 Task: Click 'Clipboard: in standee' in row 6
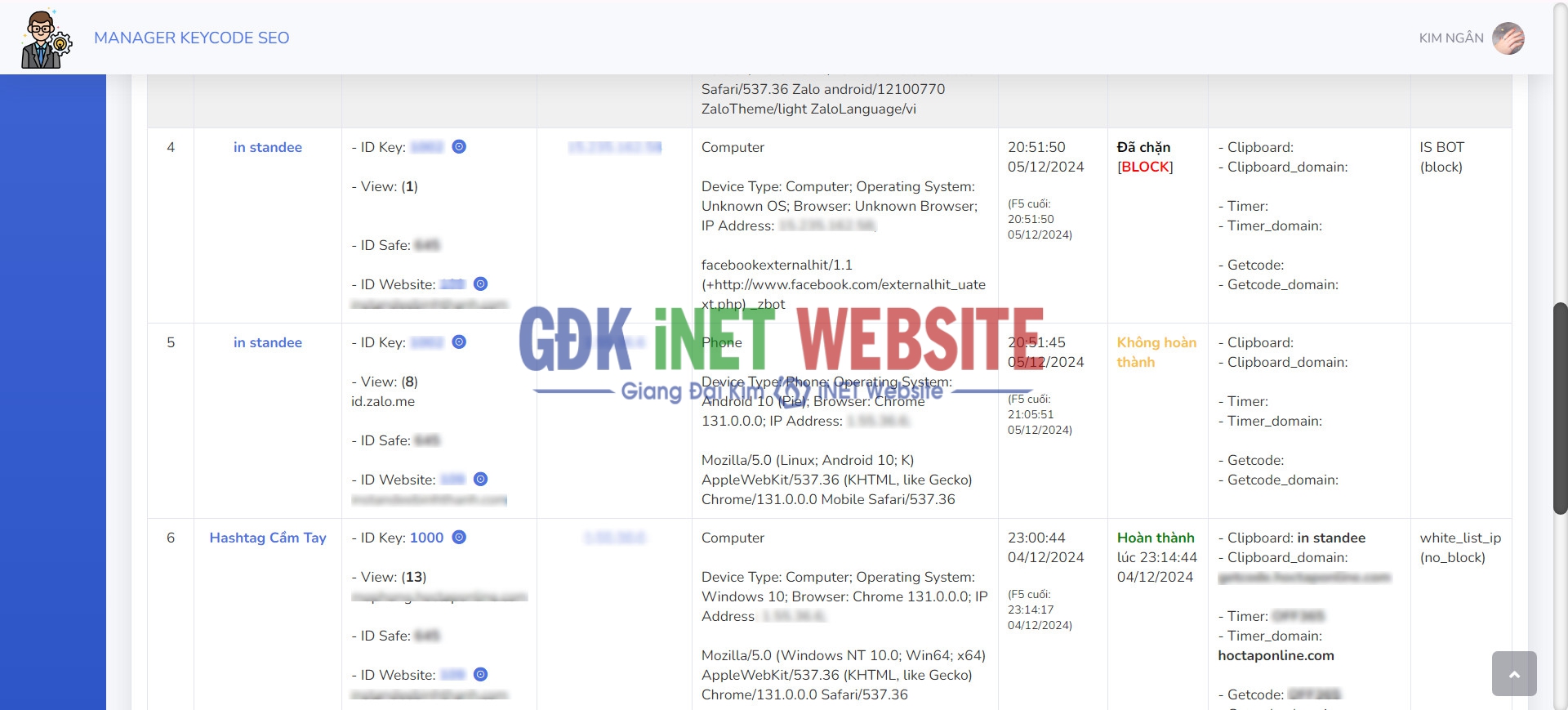point(1292,538)
